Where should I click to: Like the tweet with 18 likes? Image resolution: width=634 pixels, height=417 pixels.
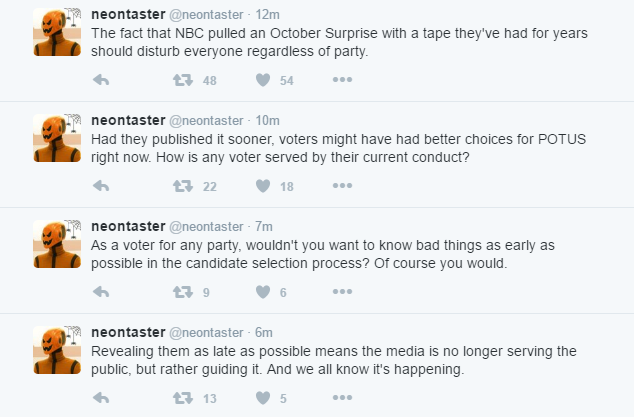click(x=263, y=186)
